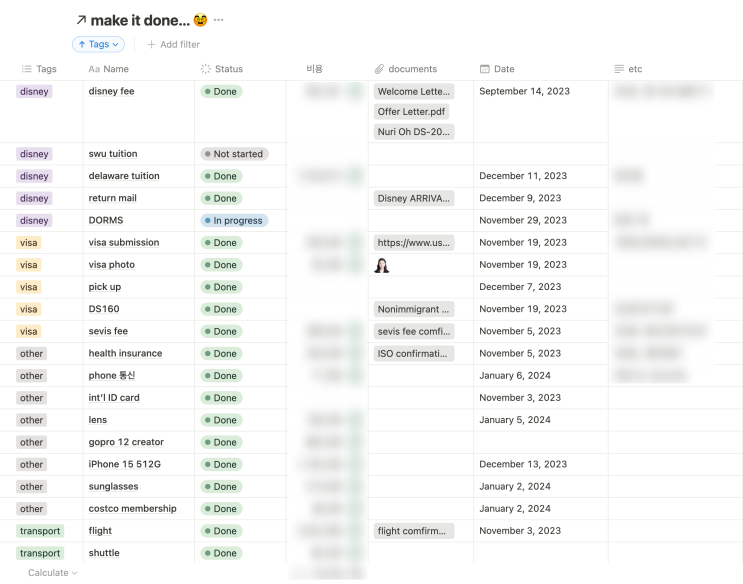Click the list icon in etc header
This screenshot has height=584, width=743.
coord(619,69)
